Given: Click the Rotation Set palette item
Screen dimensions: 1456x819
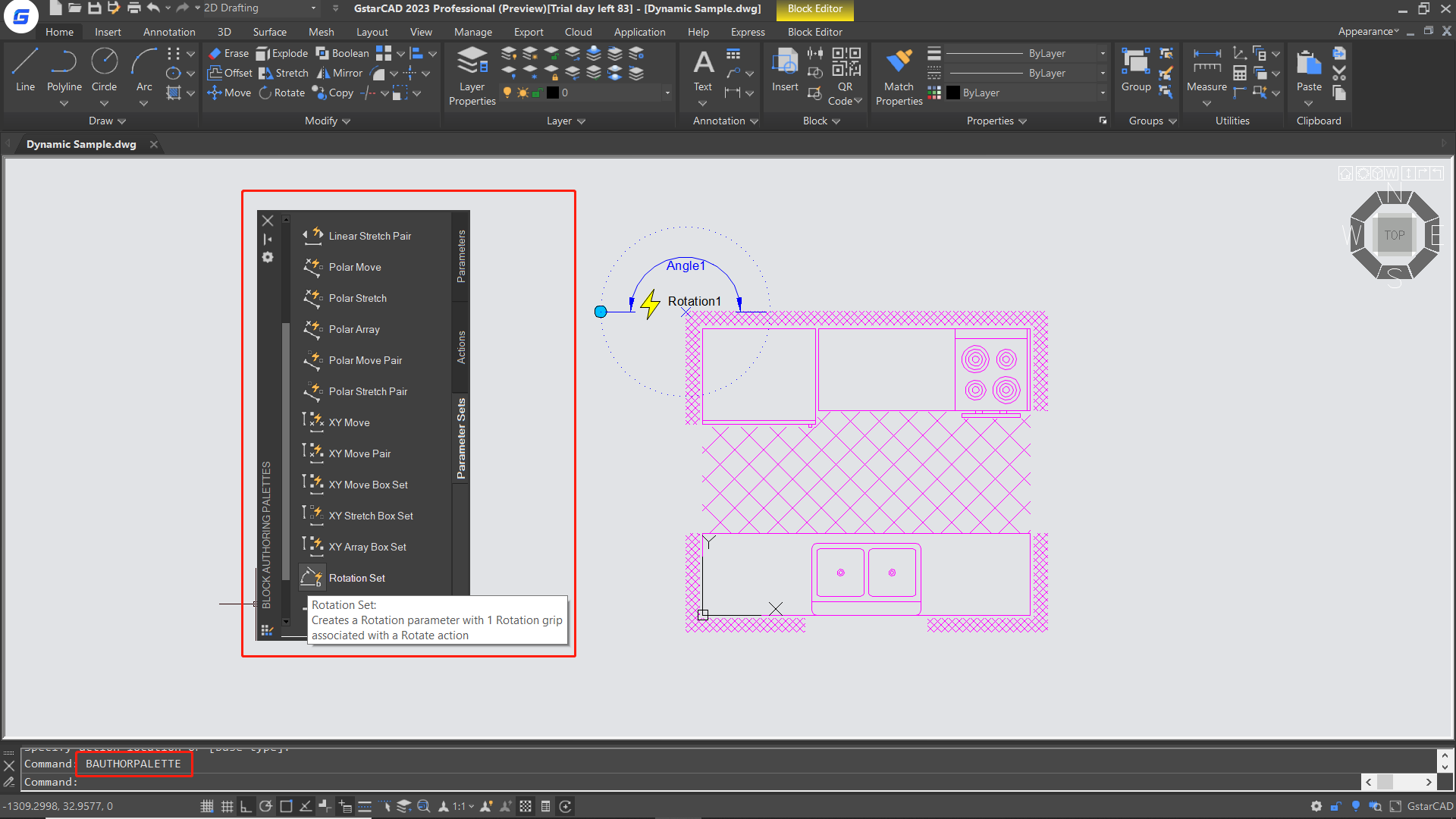Looking at the screenshot, I should click(356, 578).
